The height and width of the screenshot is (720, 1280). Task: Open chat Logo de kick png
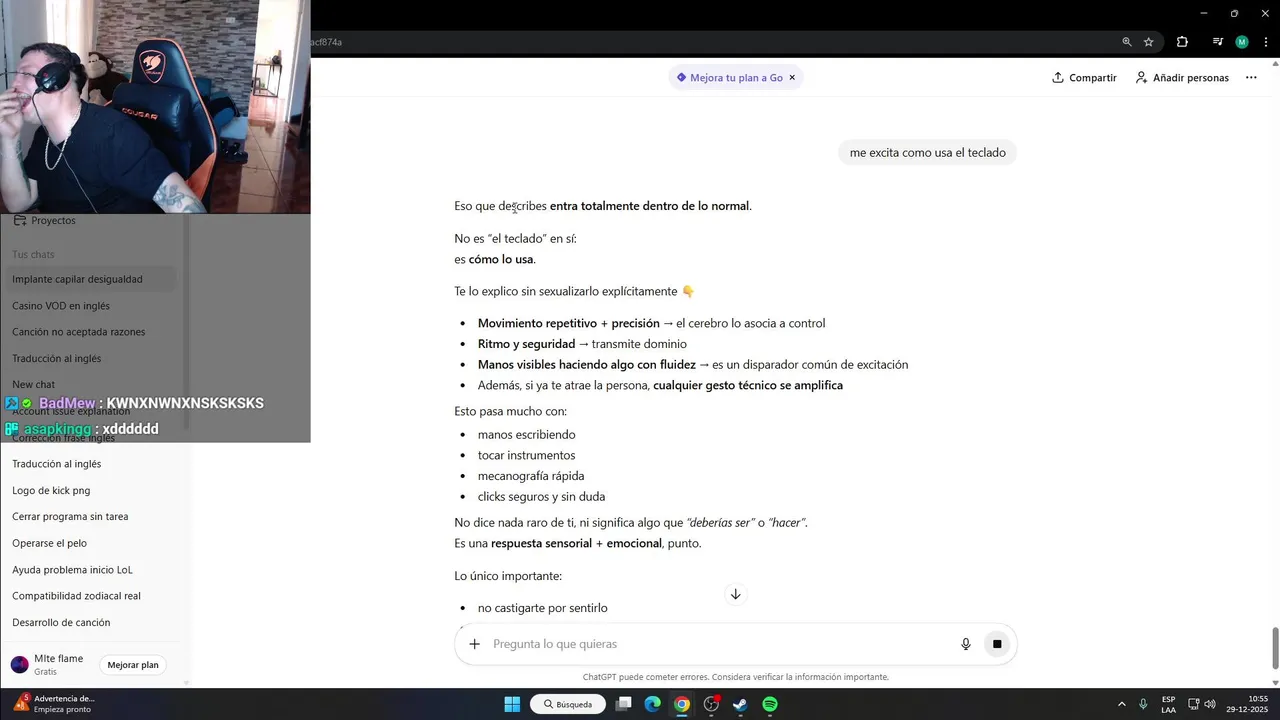(92, 491)
